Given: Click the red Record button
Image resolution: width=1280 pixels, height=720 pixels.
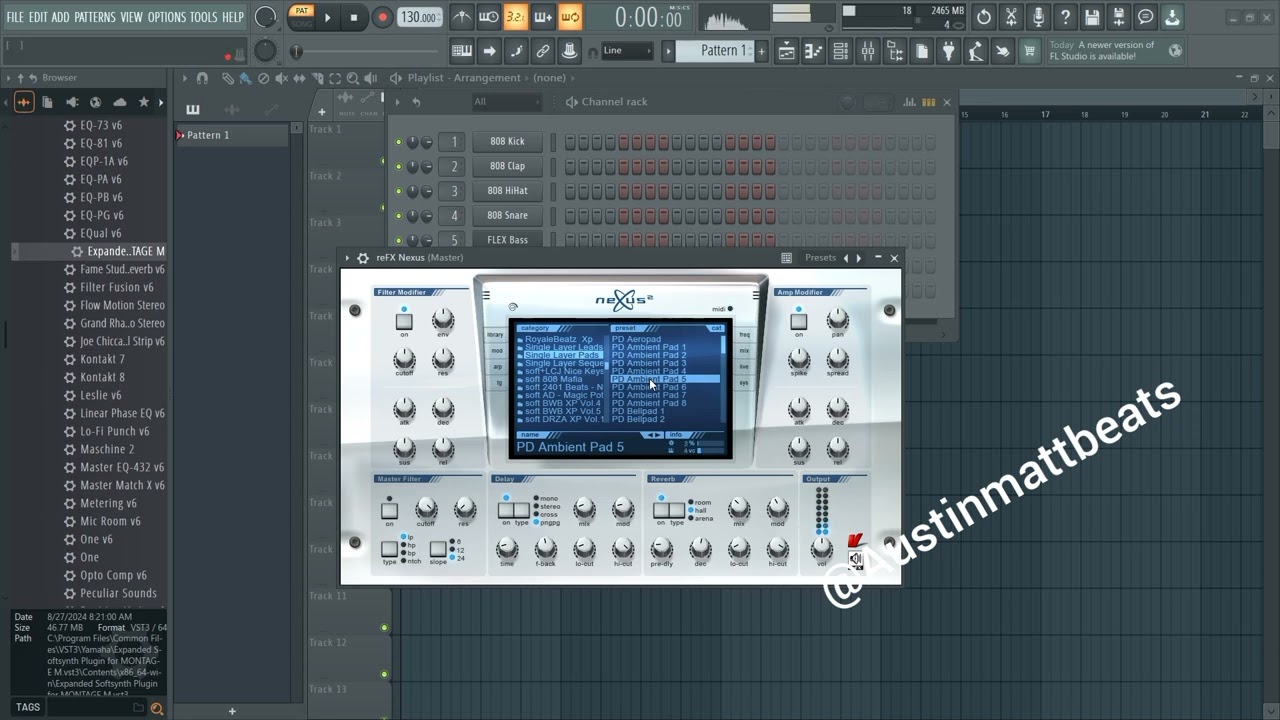Looking at the screenshot, I should [x=382, y=17].
